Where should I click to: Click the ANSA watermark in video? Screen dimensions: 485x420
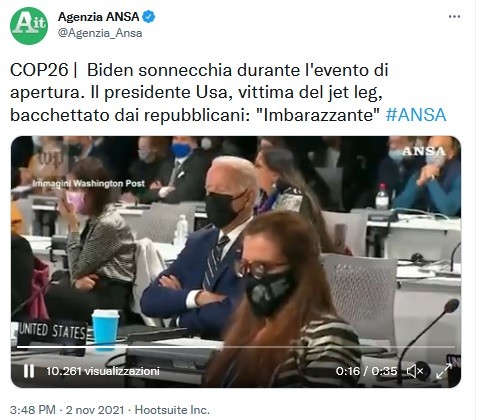[424, 151]
